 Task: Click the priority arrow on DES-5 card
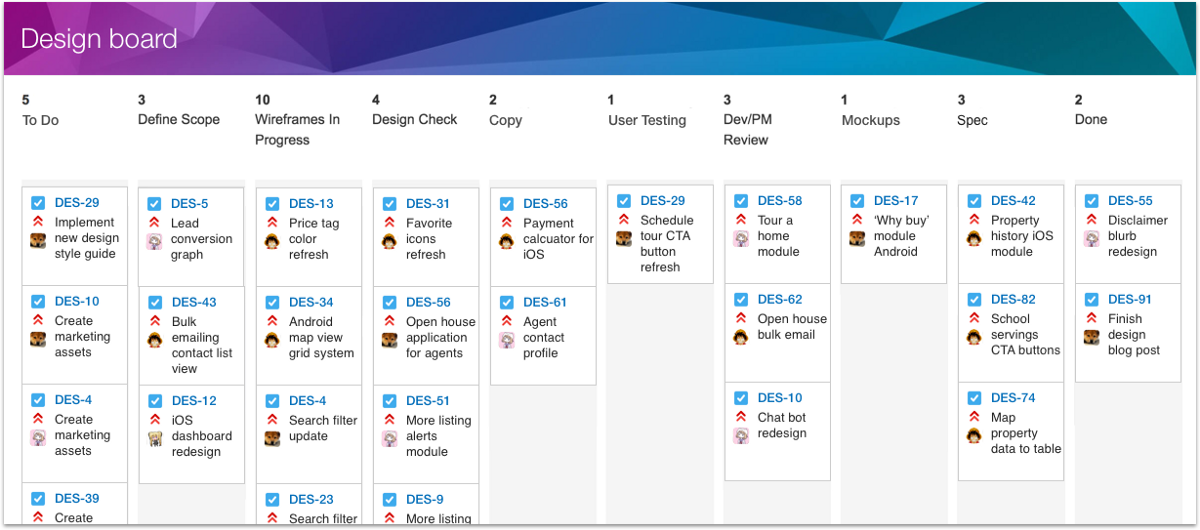pos(155,222)
